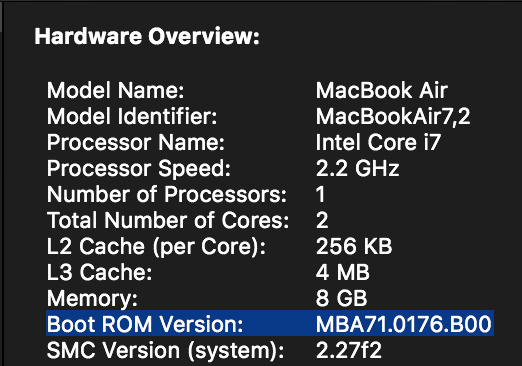Image resolution: width=522 pixels, height=366 pixels.
Task: Select the 4 MB value
Action: click(343, 272)
